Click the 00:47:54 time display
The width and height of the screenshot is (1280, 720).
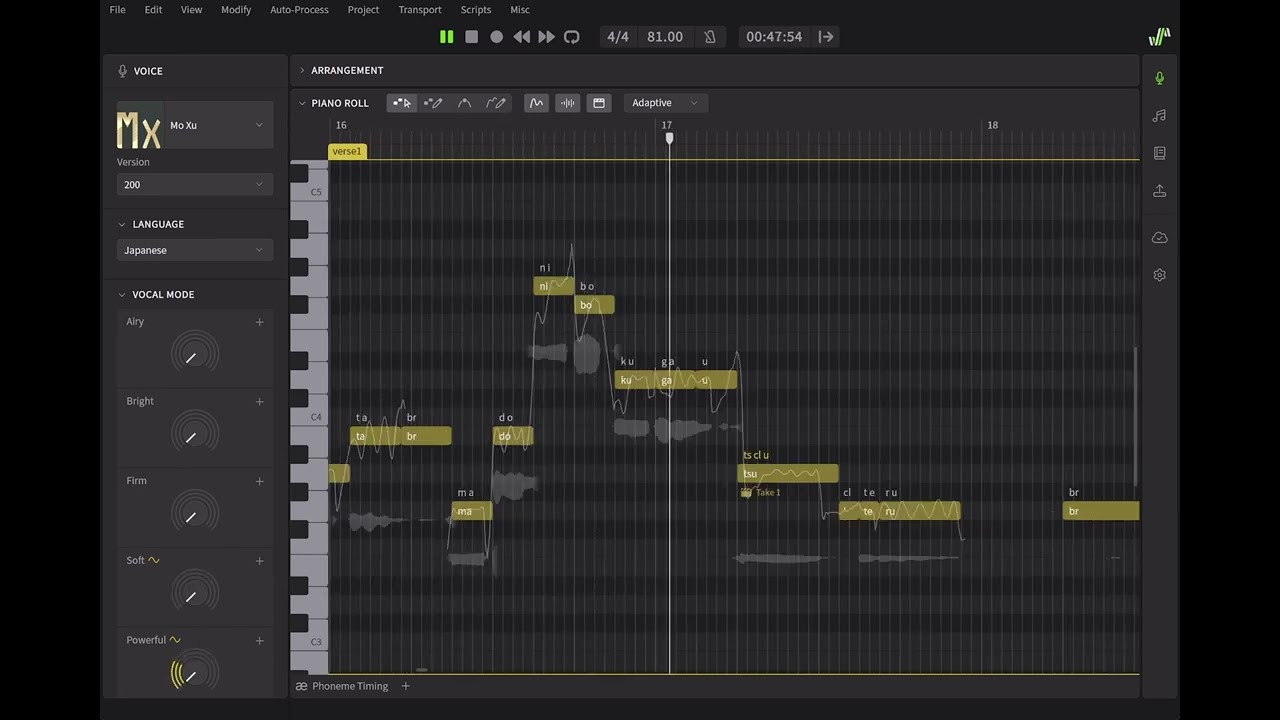[774, 37]
